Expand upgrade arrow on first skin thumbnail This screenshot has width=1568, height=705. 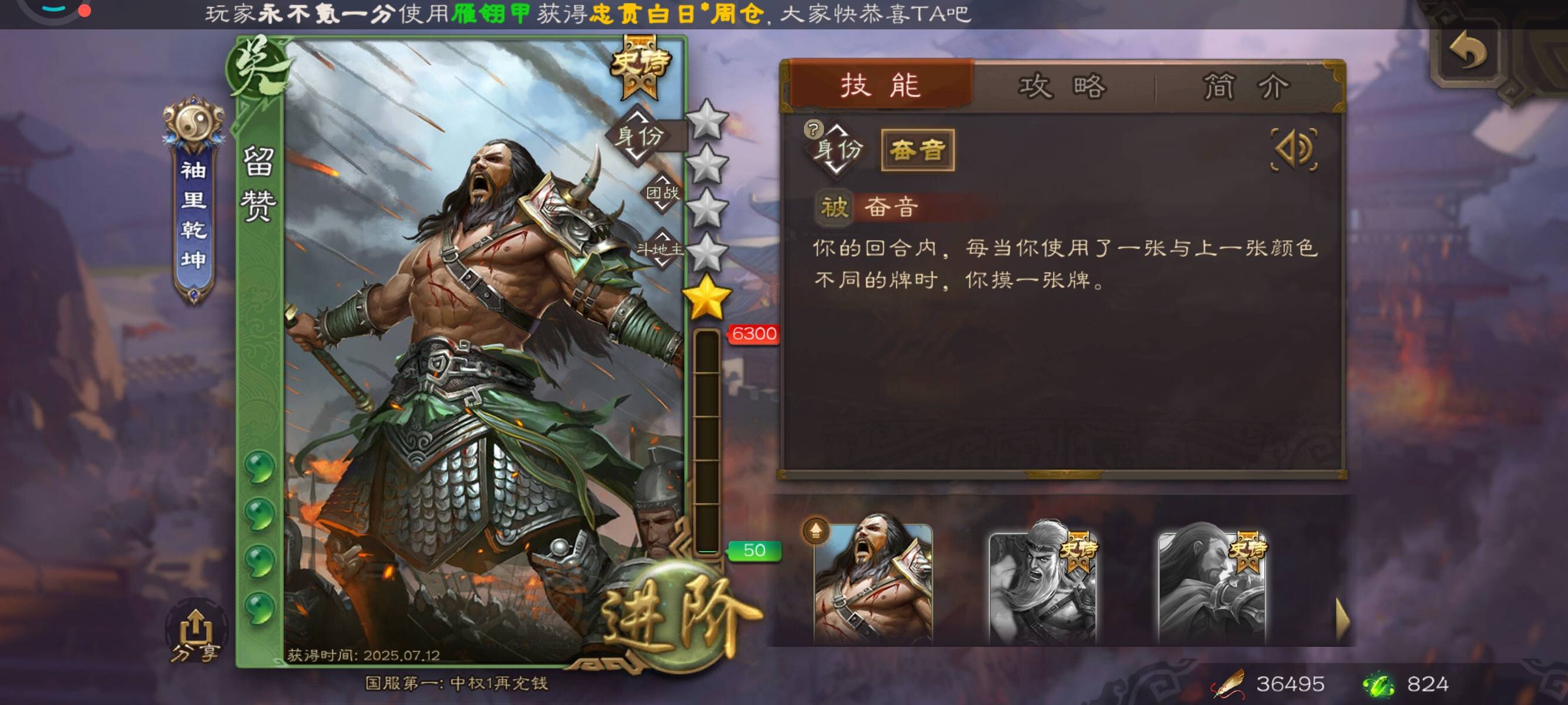[816, 531]
